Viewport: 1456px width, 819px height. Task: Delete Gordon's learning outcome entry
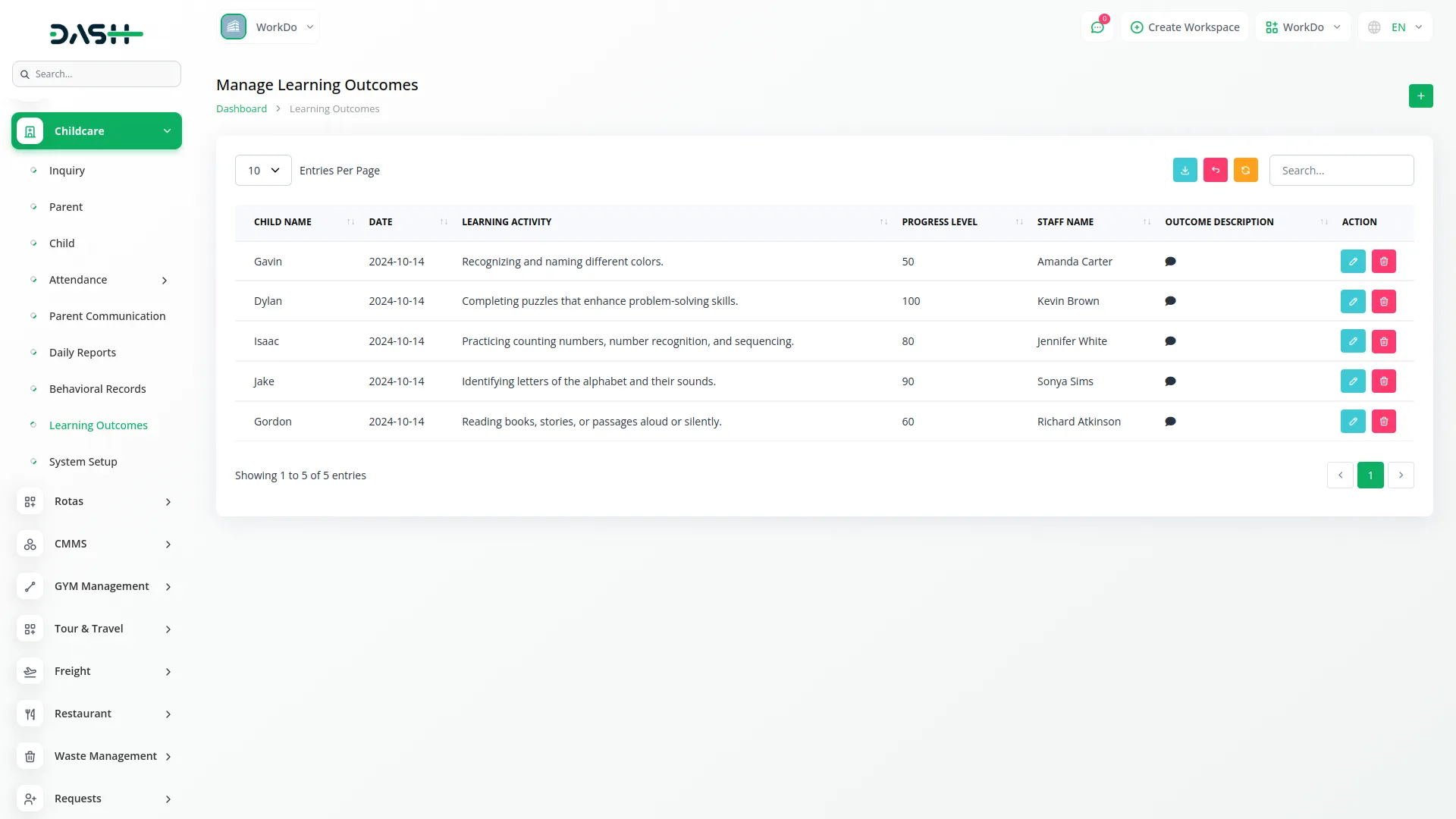1383,422
